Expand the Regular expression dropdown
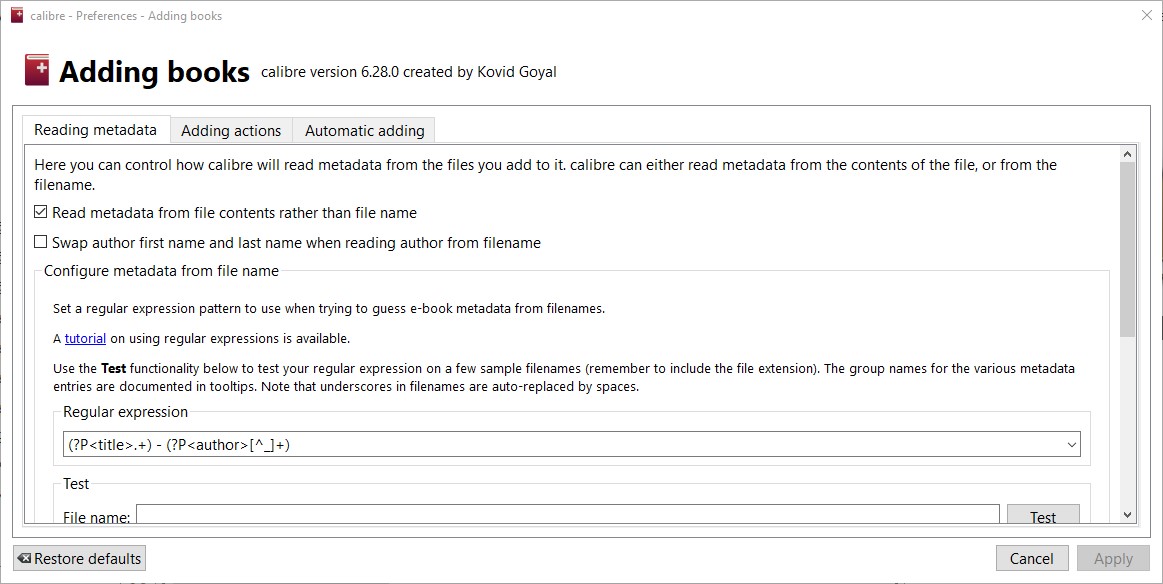Screen dimensions: 1163x584 [x=1072, y=445]
